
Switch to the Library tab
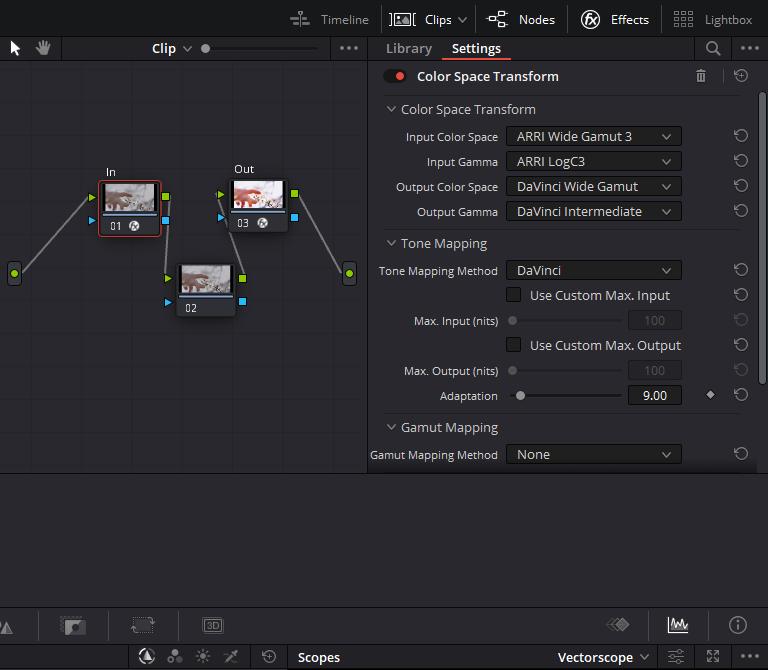pos(408,48)
